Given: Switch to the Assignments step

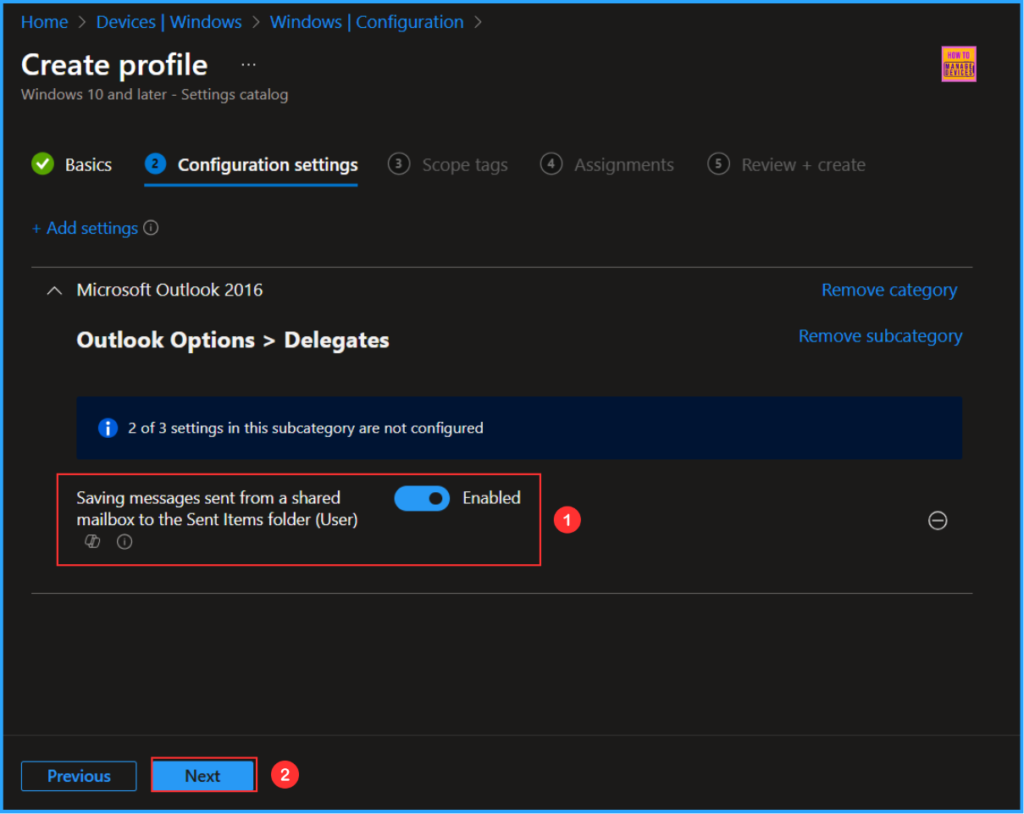Looking at the screenshot, I should (607, 165).
